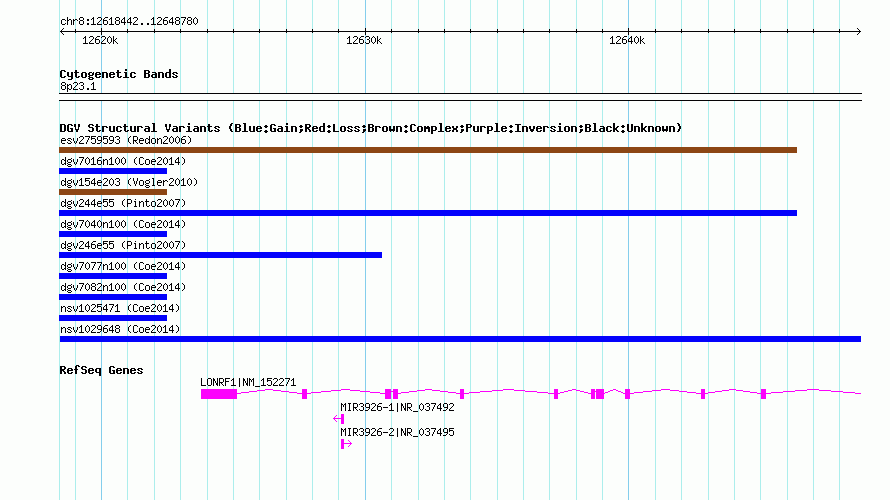Select the brown esv2759593 variant bar

428,150
